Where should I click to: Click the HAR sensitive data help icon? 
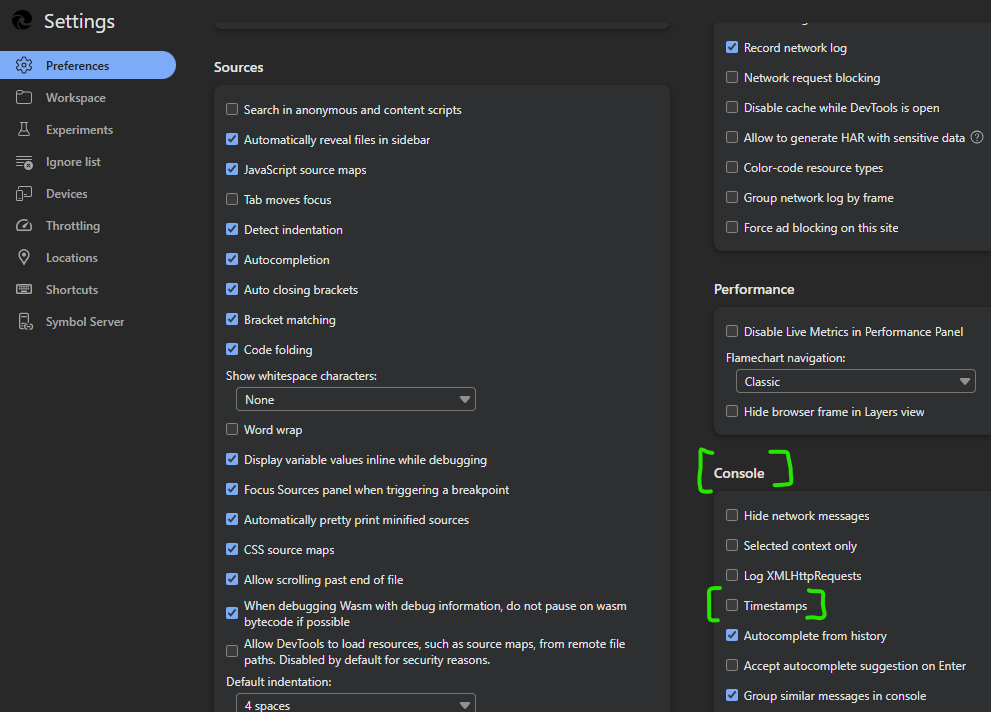click(976, 137)
